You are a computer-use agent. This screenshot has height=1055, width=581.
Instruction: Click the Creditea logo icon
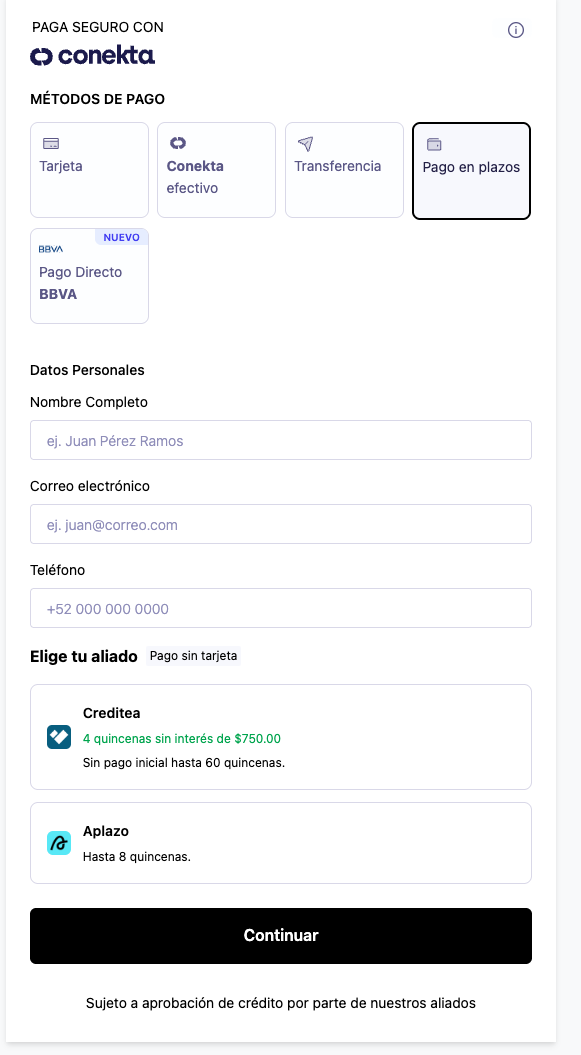(59, 737)
